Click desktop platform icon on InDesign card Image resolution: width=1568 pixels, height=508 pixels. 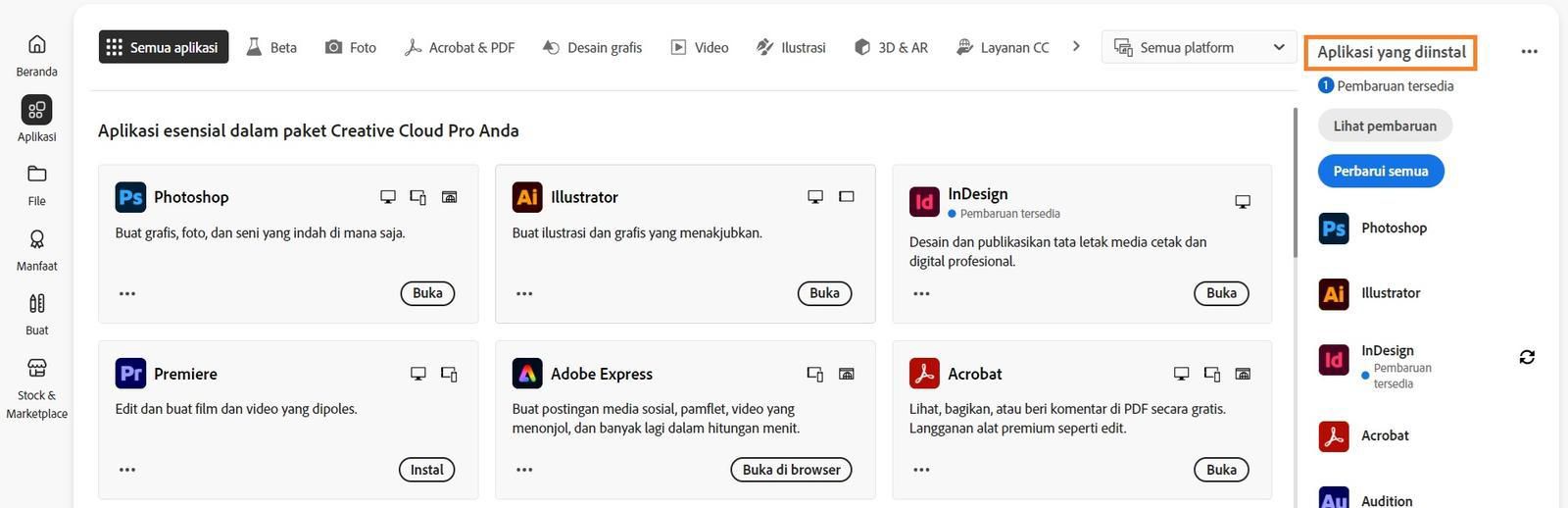[1243, 202]
